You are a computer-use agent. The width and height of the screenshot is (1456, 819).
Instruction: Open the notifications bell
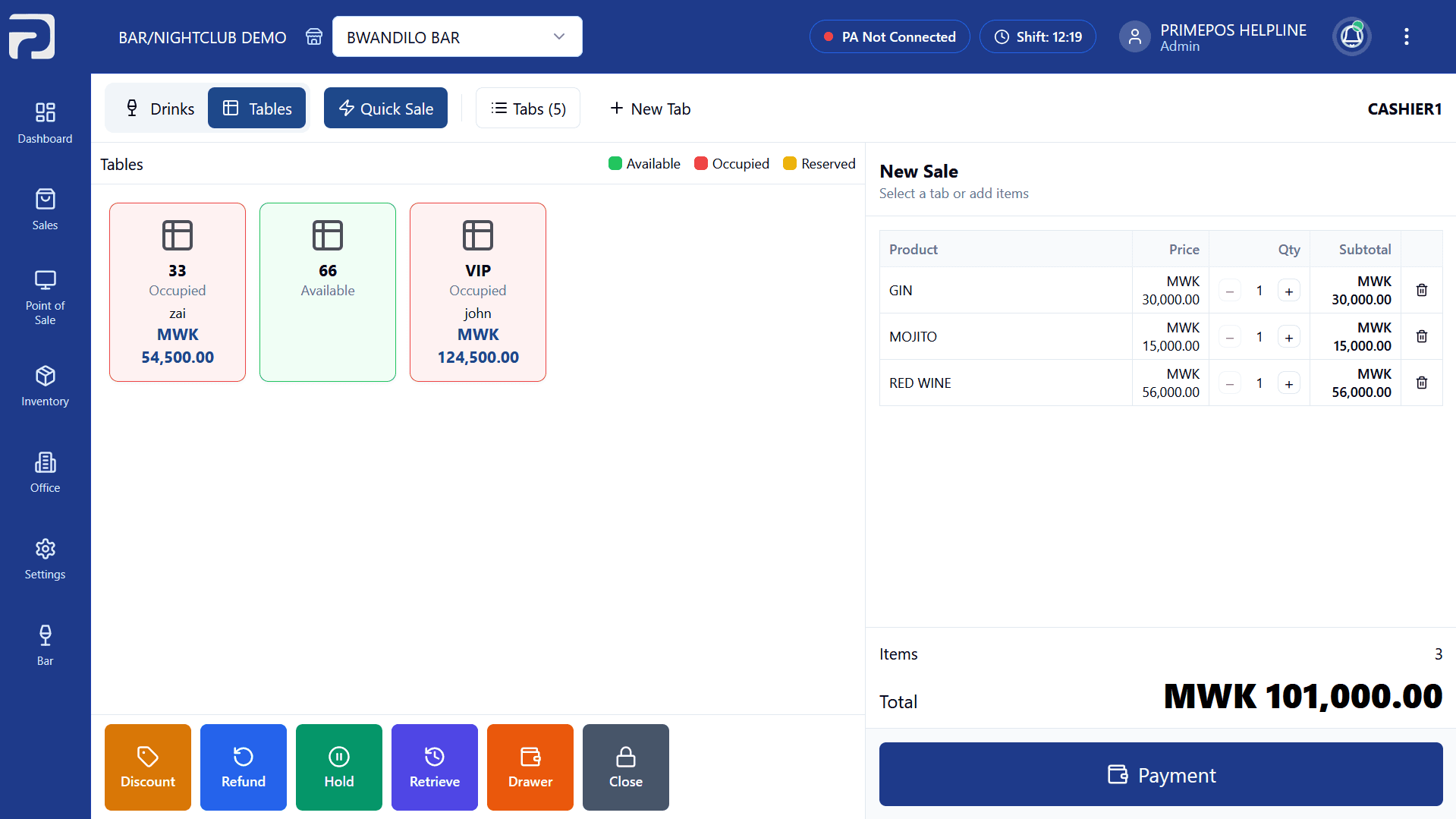coord(1351,36)
